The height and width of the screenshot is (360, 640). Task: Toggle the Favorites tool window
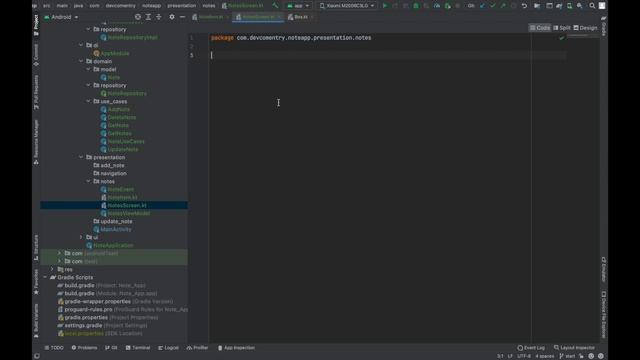(36, 282)
